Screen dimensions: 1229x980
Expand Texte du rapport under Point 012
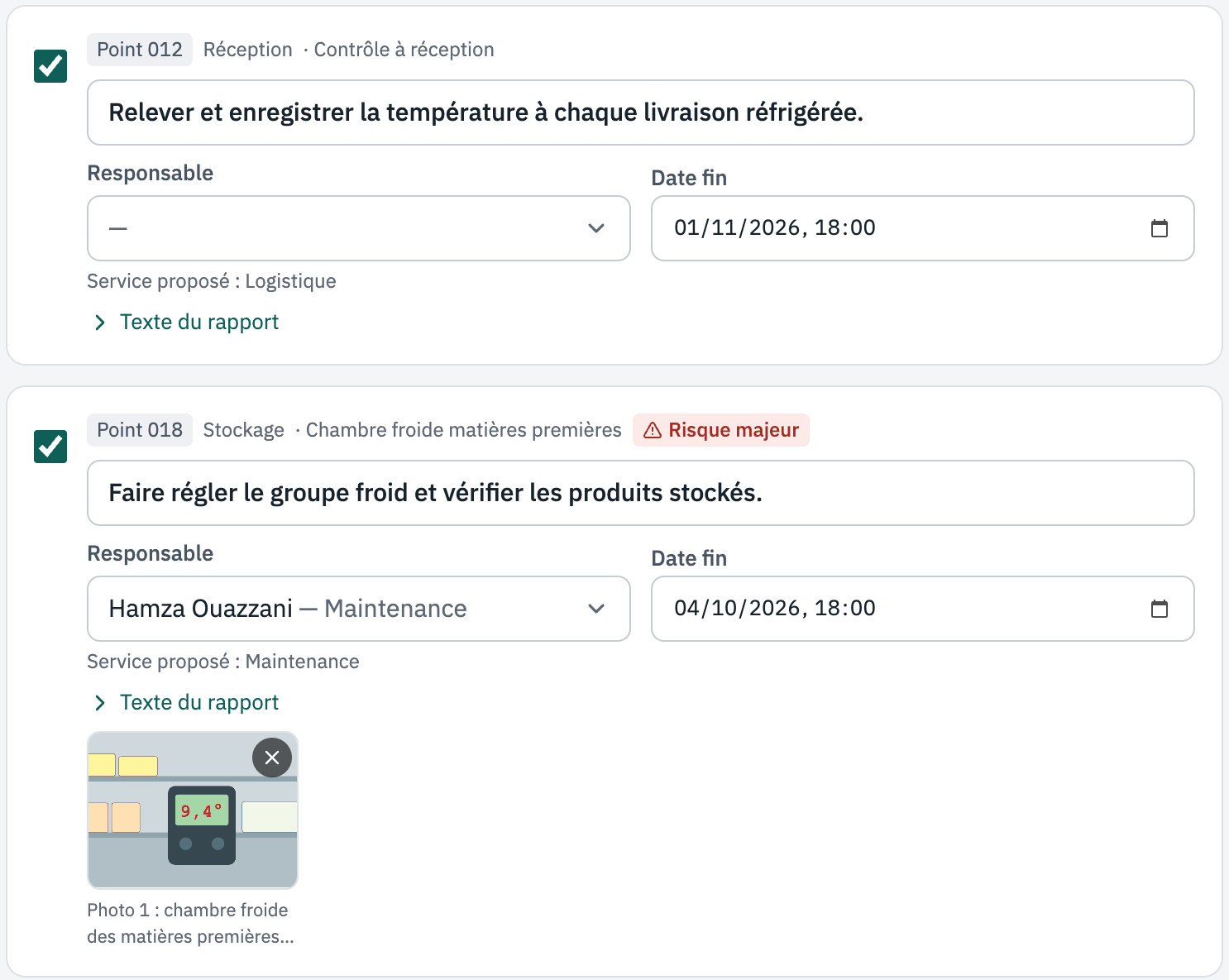click(187, 322)
